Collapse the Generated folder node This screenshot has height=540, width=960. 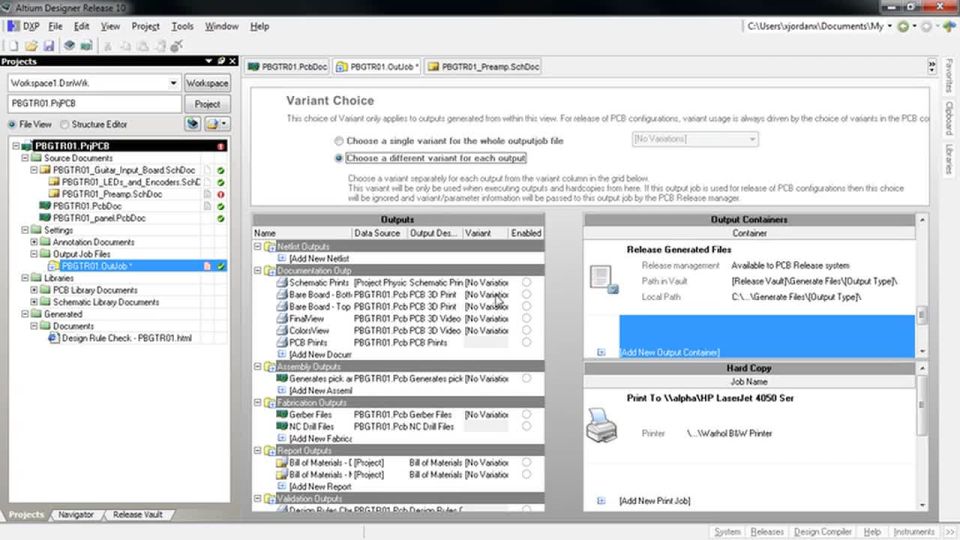click(x=25, y=314)
